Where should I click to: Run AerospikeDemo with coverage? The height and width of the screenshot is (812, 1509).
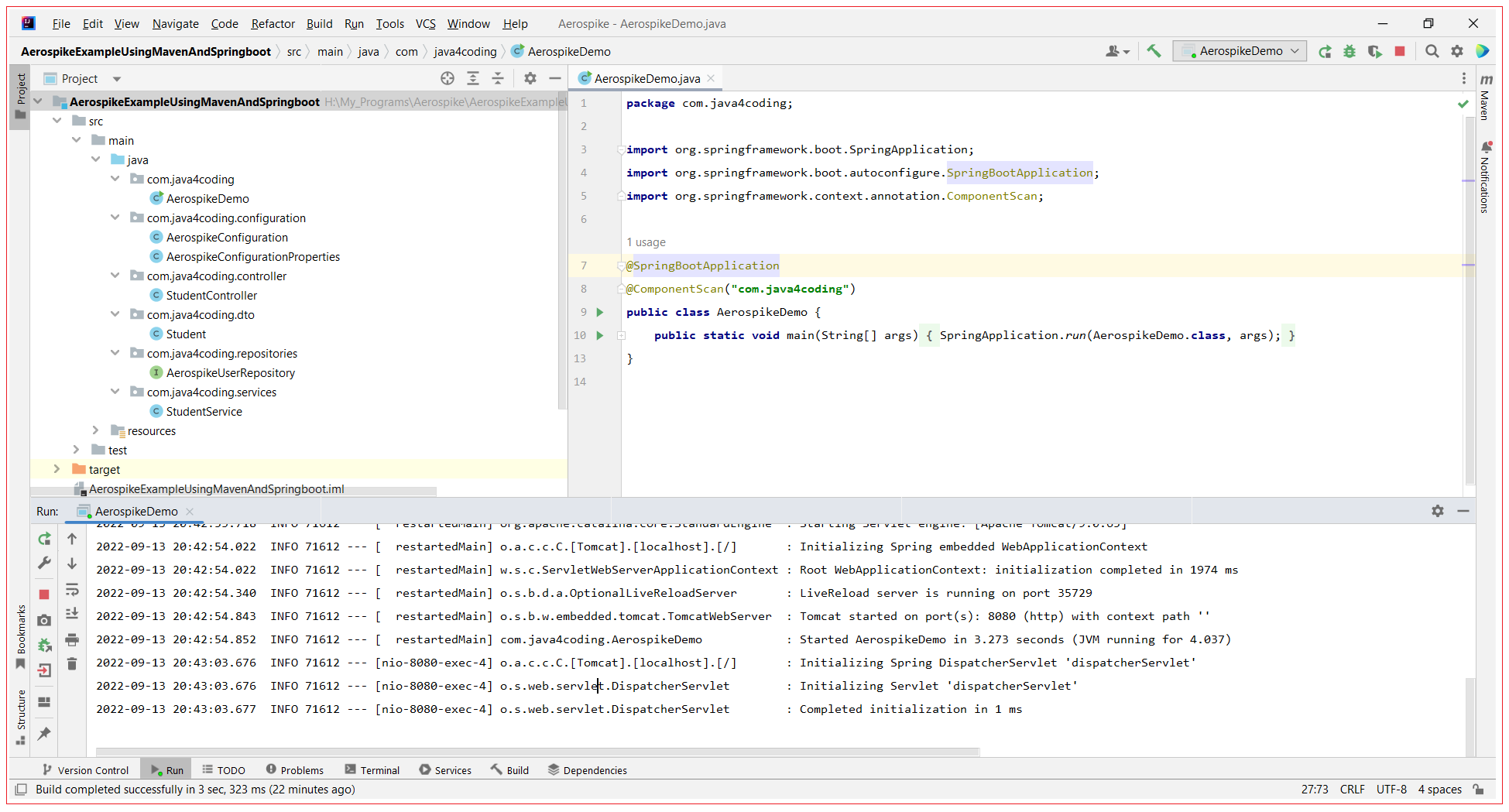[x=1374, y=51]
